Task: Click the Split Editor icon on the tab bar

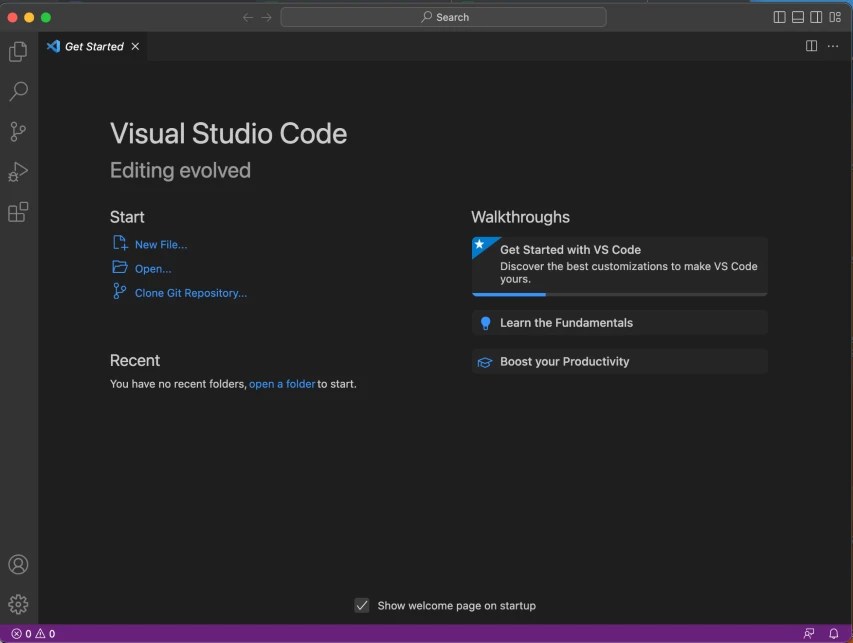Action: click(810, 45)
